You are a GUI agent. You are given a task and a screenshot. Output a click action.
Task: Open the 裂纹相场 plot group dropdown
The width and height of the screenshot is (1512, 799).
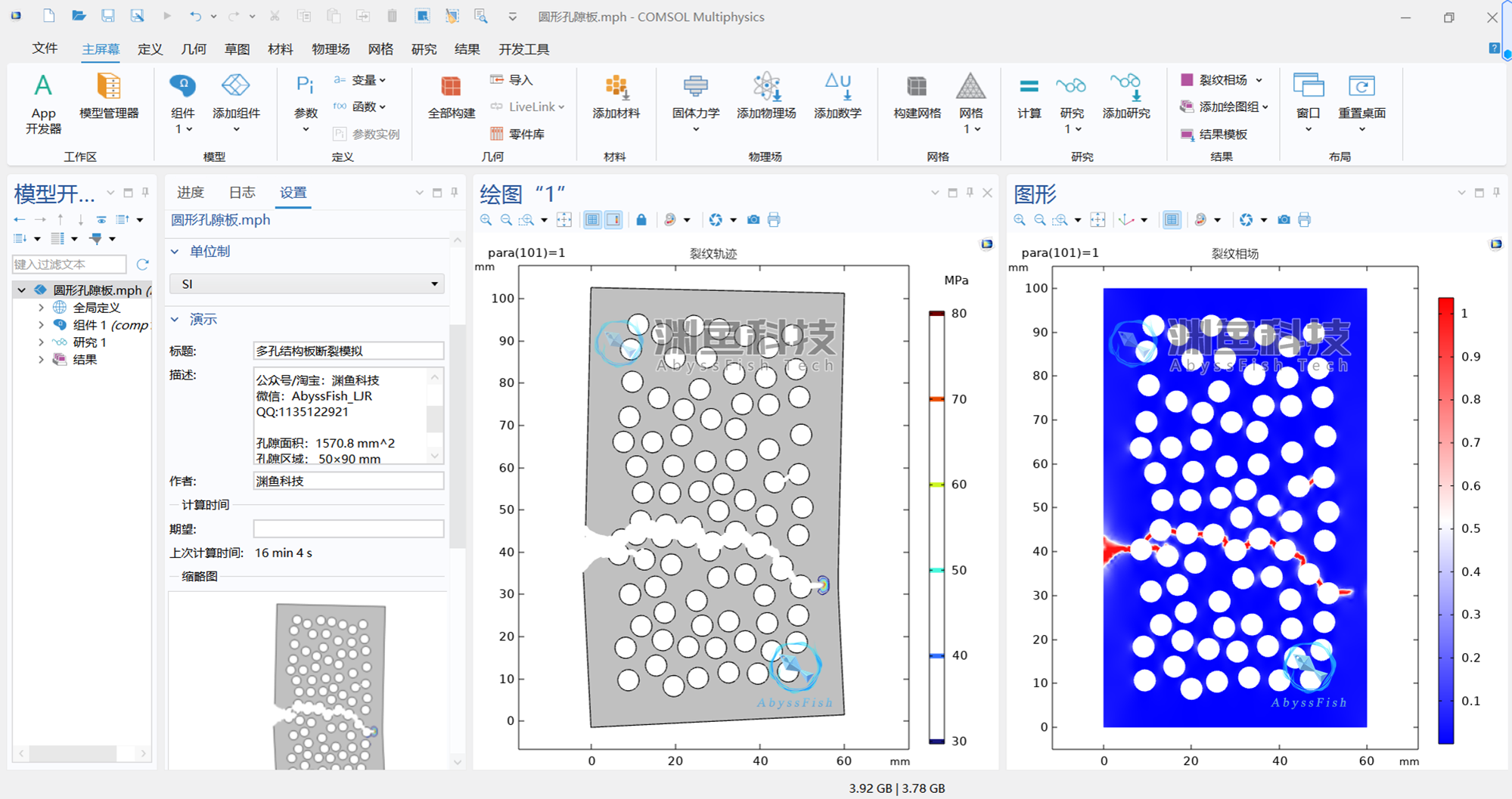pos(1260,79)
